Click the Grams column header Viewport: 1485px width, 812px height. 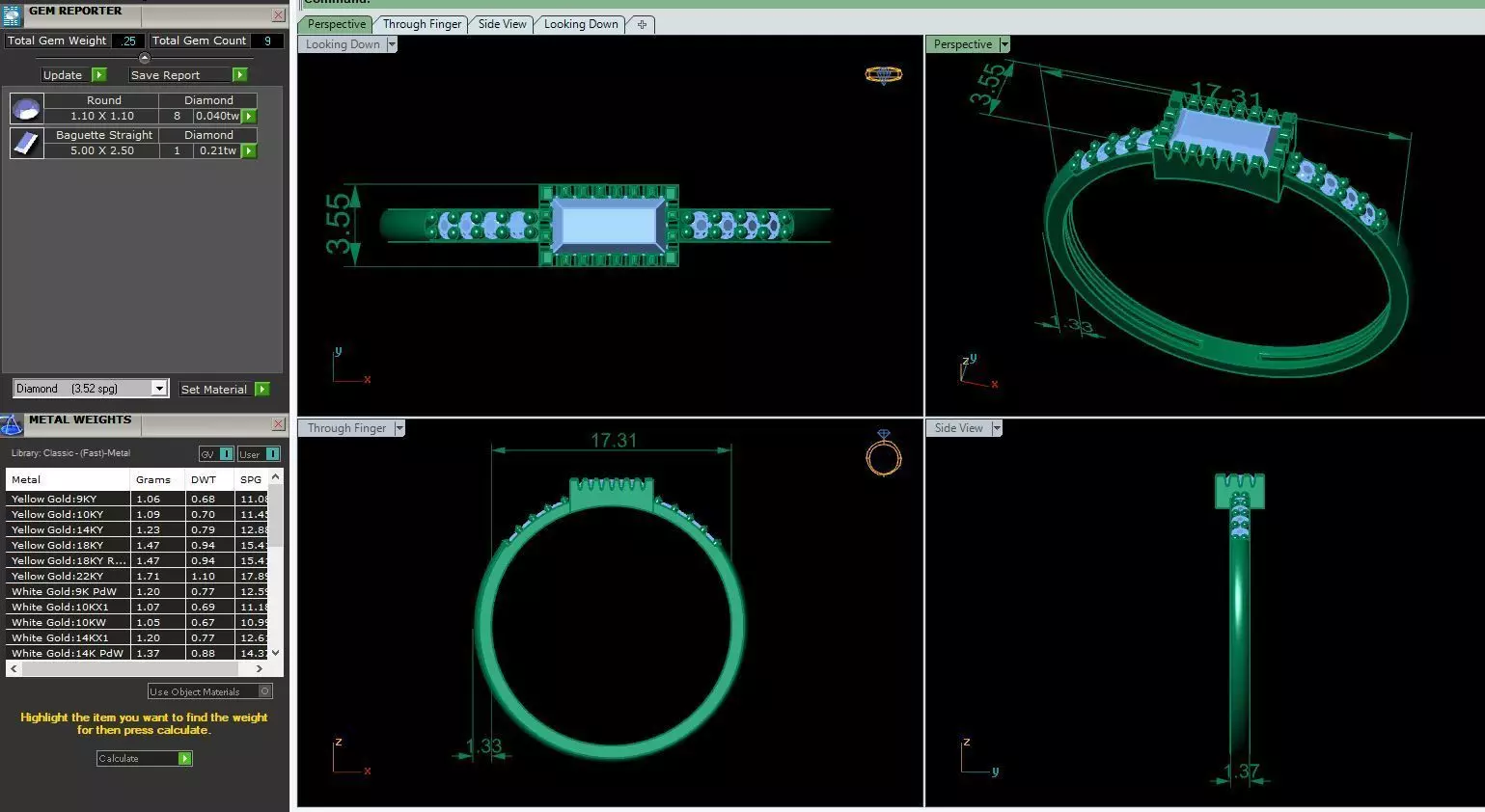pyautogui.click(x=157, y=479)
